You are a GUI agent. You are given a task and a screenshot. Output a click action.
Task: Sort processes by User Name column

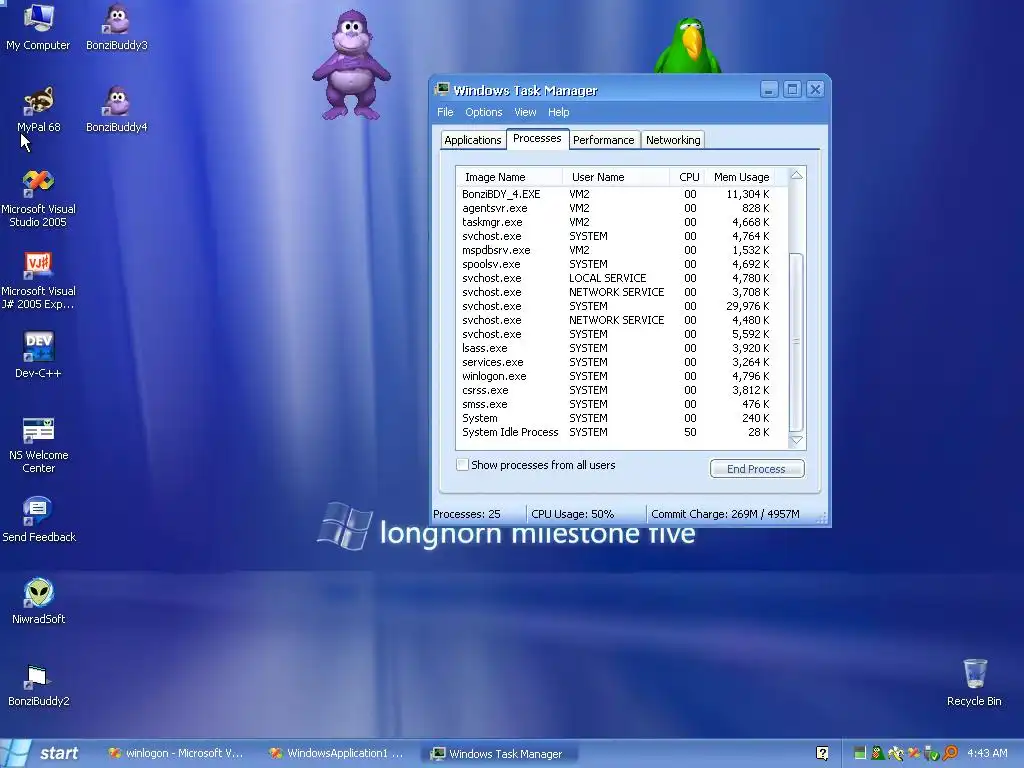click(x=616, y=177)
